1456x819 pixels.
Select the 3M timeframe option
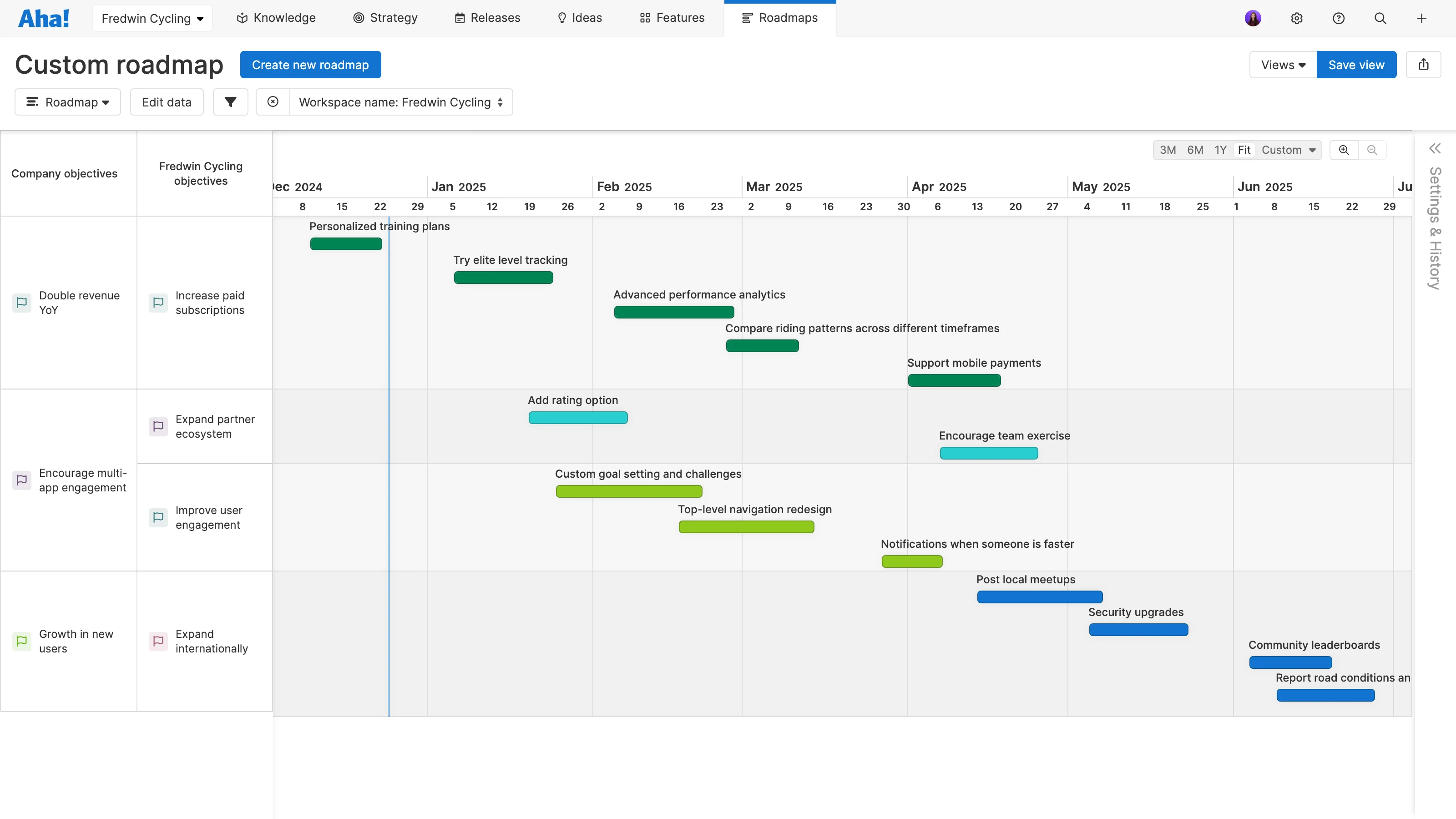pyautogui.click(x=1168, y=150)
